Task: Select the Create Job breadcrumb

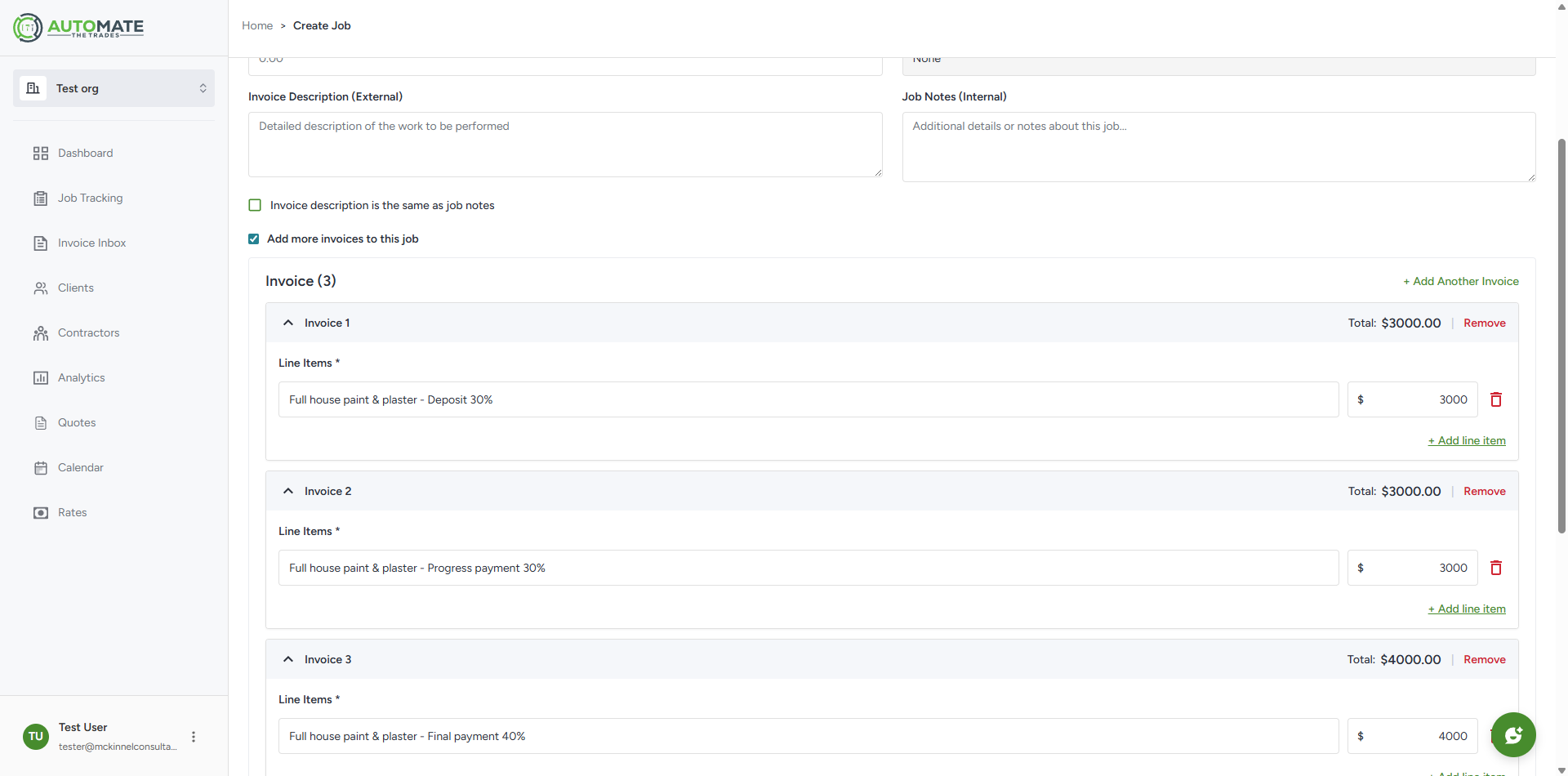Action: (322, 25)
